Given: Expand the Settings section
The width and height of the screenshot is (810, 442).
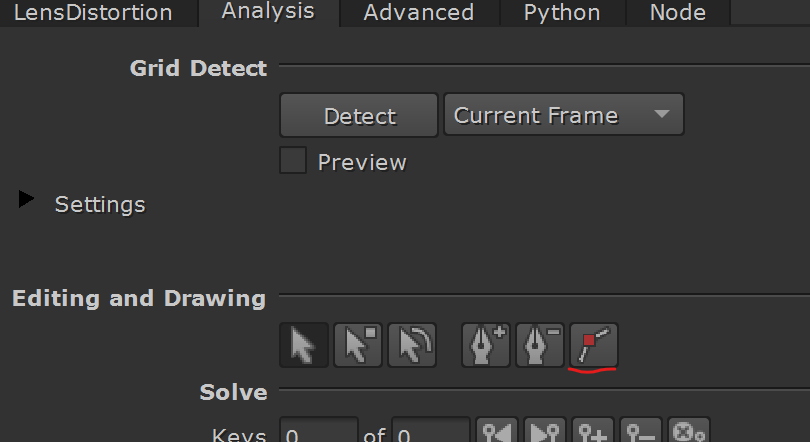Looking at the screenshot, I should (26, 199).
